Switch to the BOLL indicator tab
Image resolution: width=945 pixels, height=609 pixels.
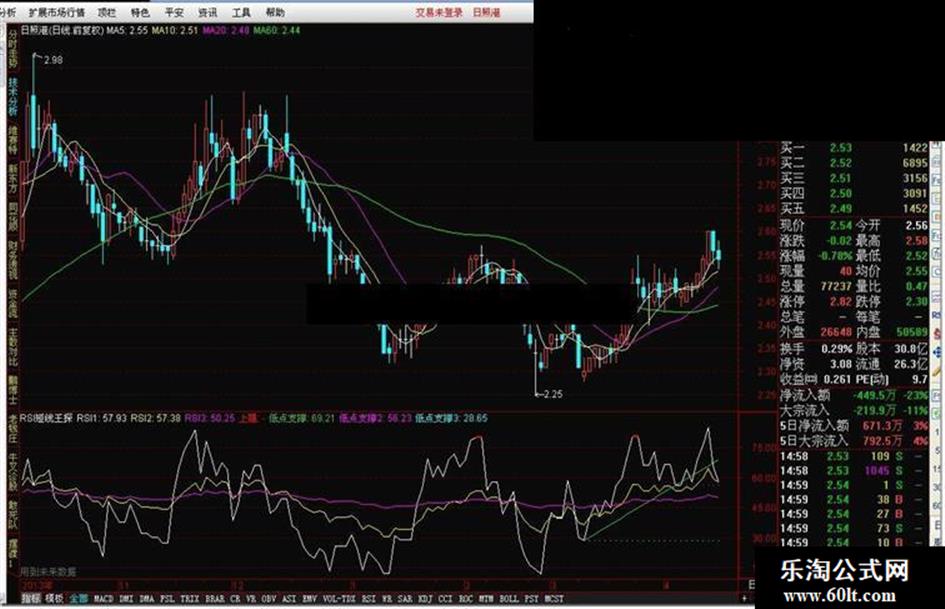pyautogui.click(x=509, y=599)
